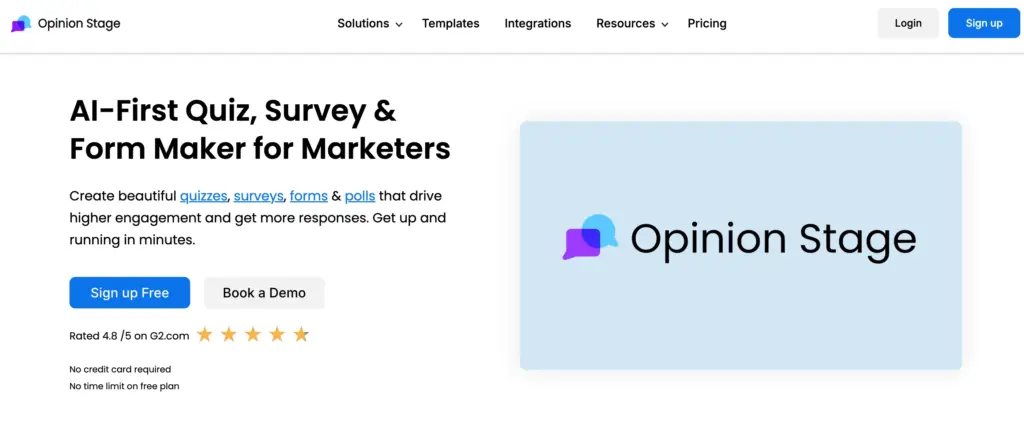
Task: Click the speech bubble logo in the preview card
Action: pos(590,238)
